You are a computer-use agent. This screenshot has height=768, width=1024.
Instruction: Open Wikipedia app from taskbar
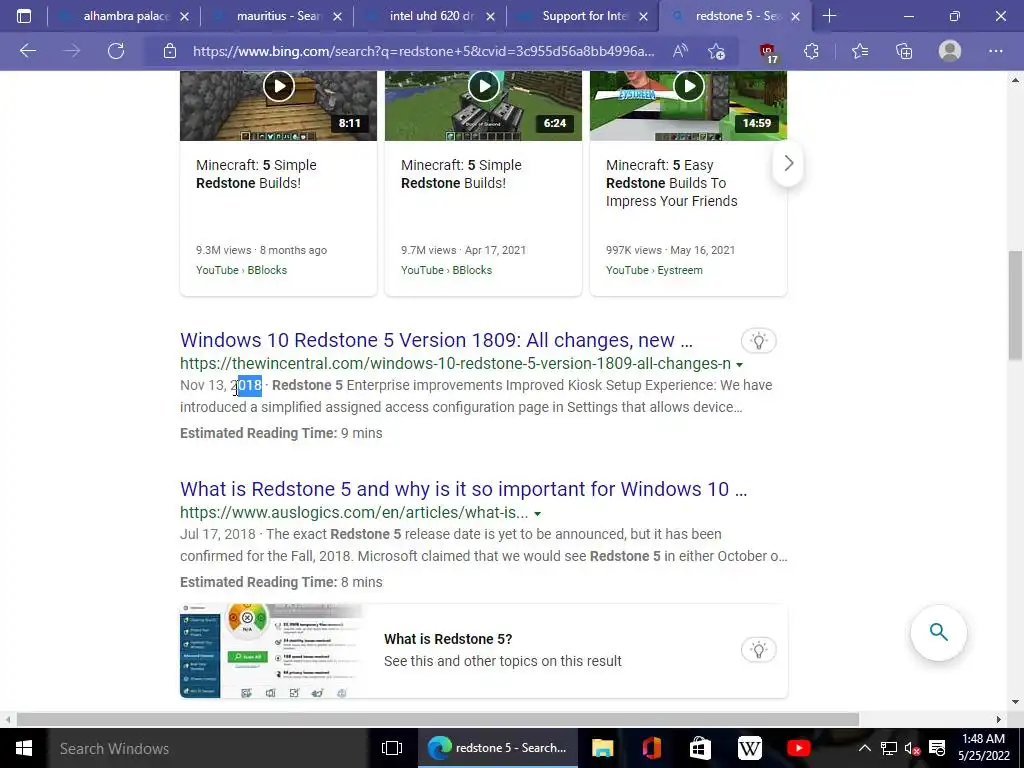tap(749, 748)
